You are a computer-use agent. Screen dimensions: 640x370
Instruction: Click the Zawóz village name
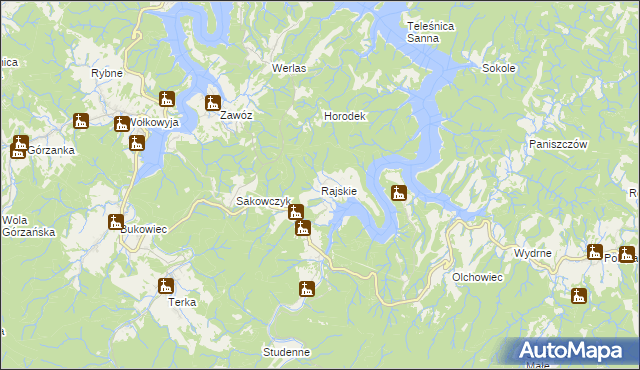[236, 115]
